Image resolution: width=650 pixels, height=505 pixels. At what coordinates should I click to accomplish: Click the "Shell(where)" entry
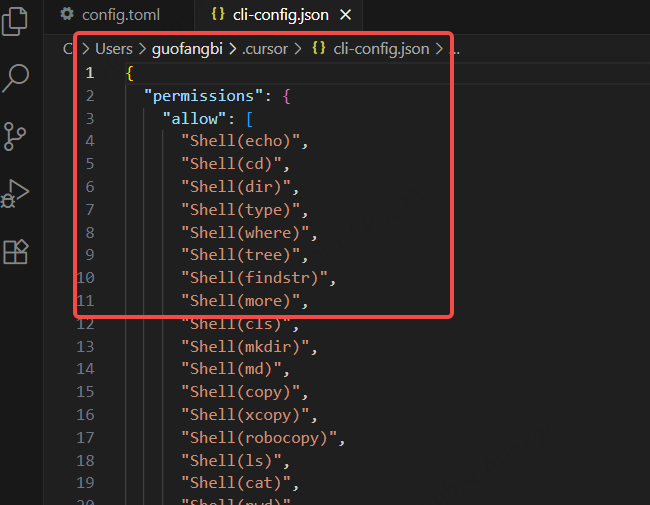(245, 233)
